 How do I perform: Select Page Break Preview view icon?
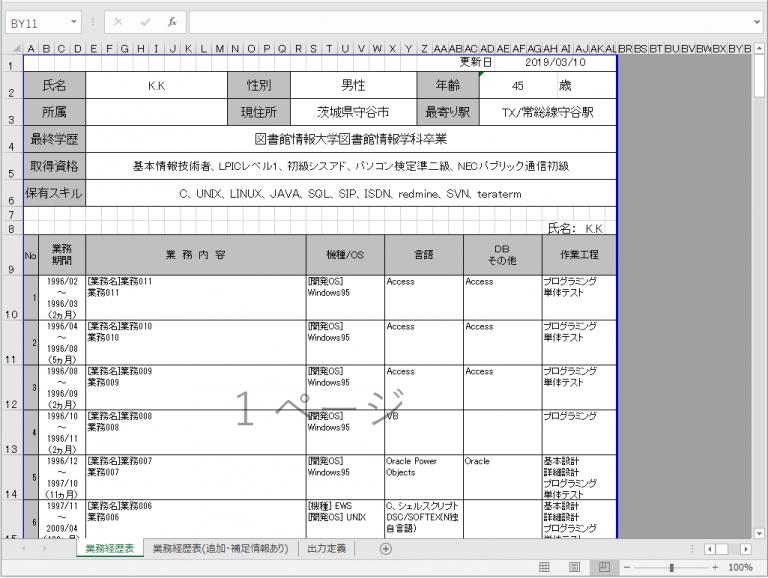[x=603, y=567]
